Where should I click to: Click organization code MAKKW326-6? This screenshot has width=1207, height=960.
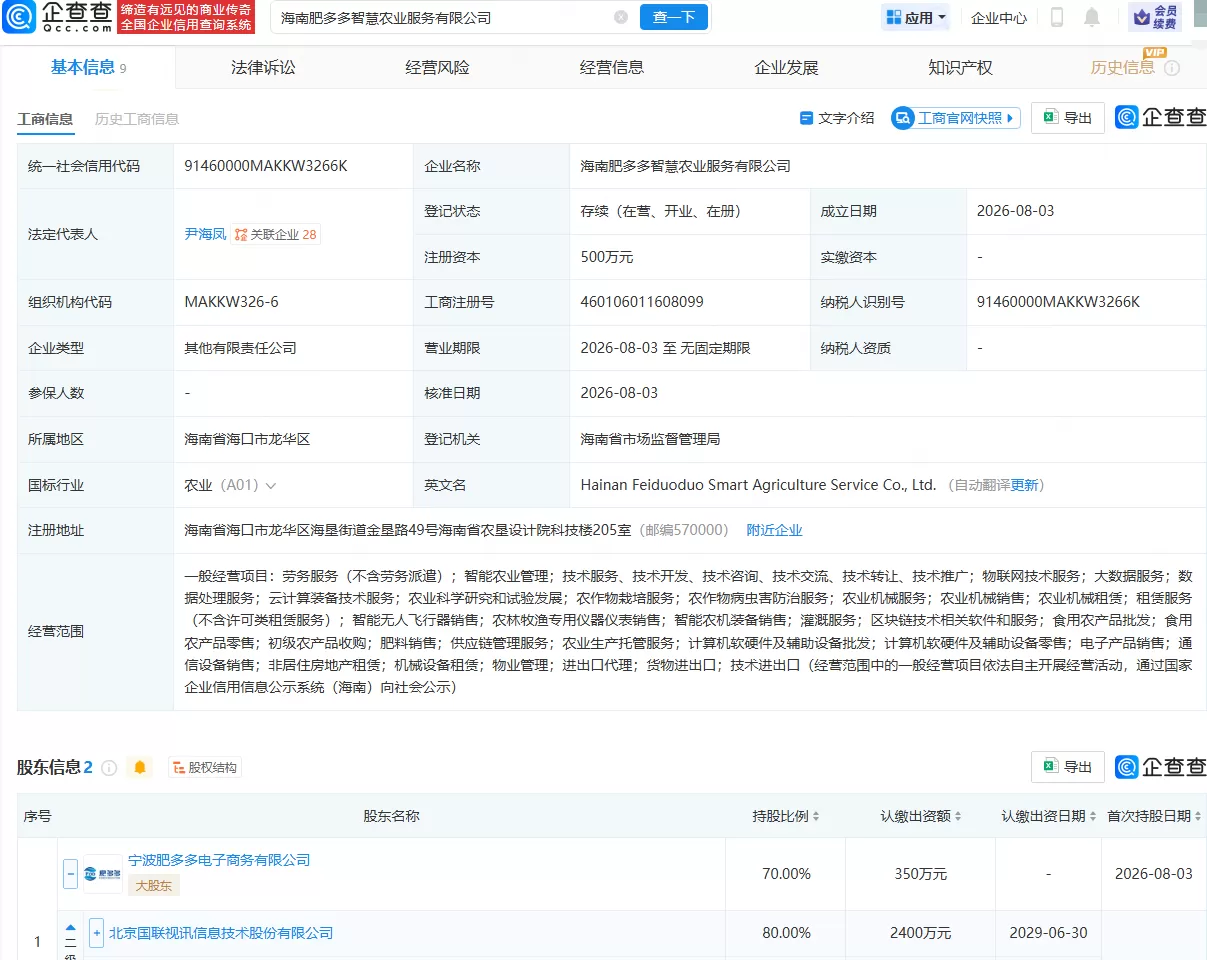(232, 302)
